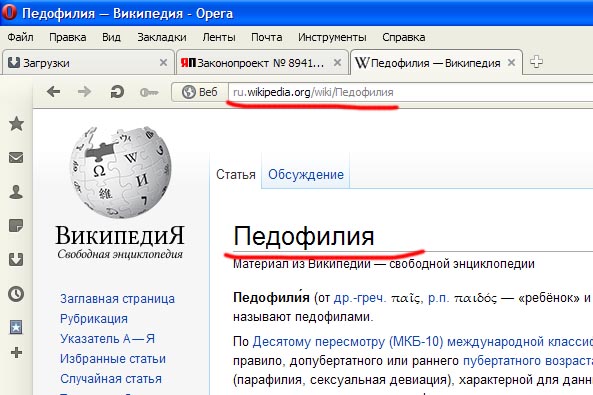This screenshot has width=593, height=395.
Task: Click the Opera logo in title bar
Action: click(9, 12)
